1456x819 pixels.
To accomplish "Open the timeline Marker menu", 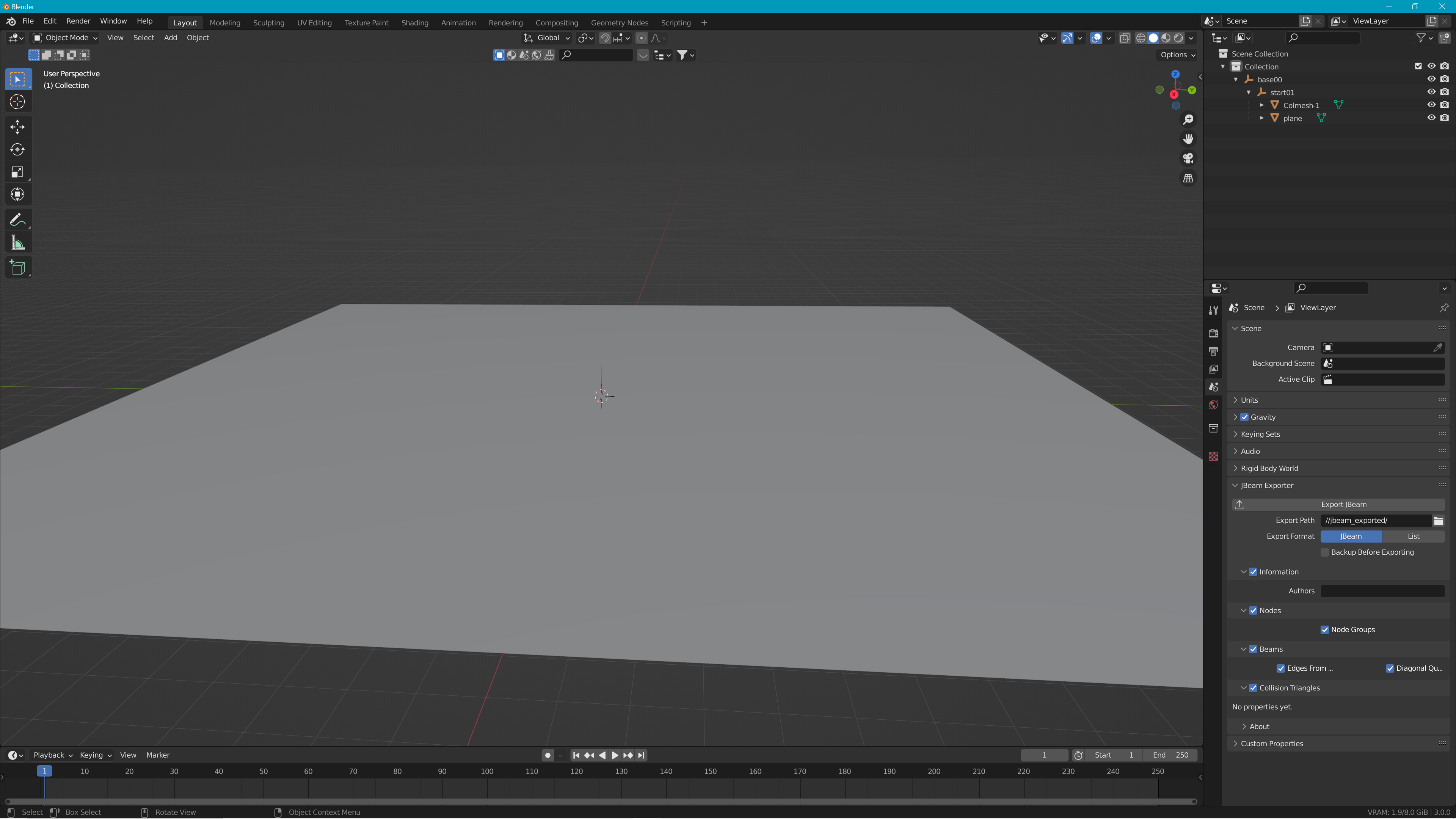I will [x=158, y=755].
